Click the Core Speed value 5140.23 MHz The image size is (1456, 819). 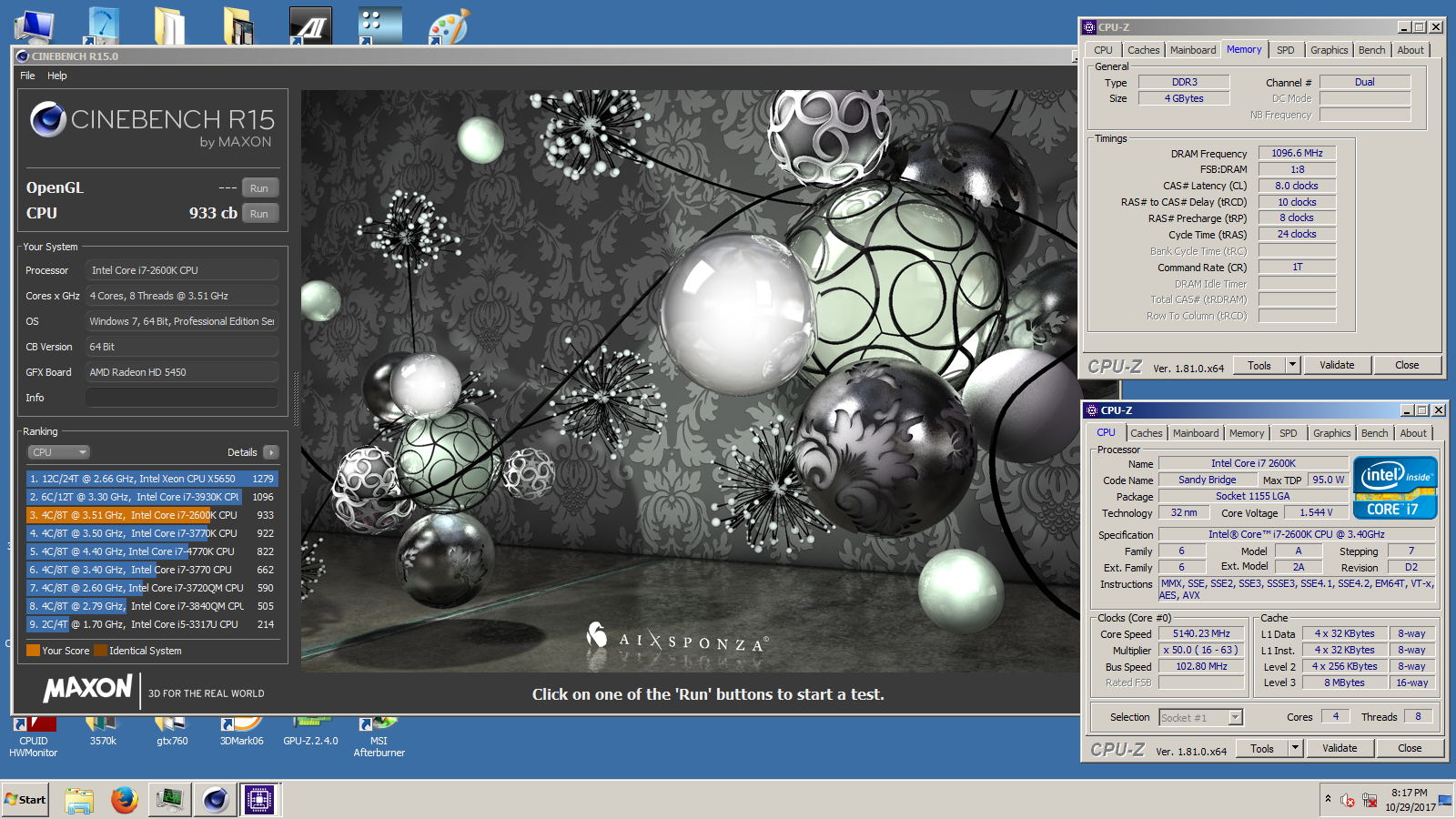tap(1201, 633)
